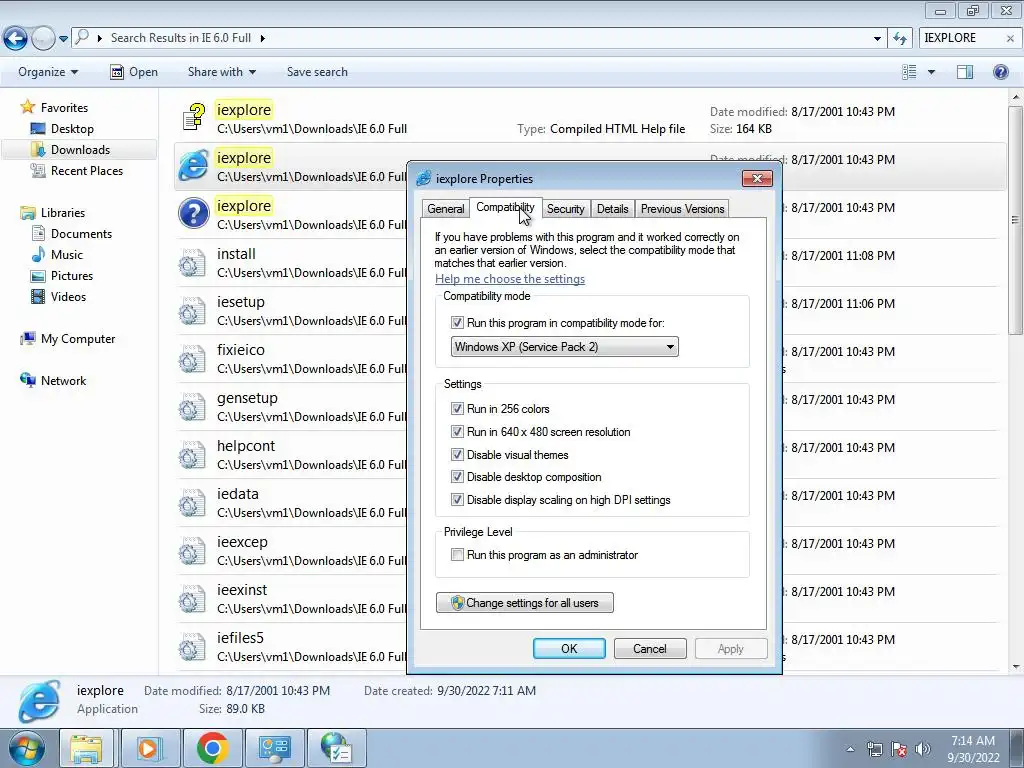This screenshot has width=1024, height=768.
Task: Uncheck Run in 640 x 480 screen resolution
Action: click(x=457, y=432)
